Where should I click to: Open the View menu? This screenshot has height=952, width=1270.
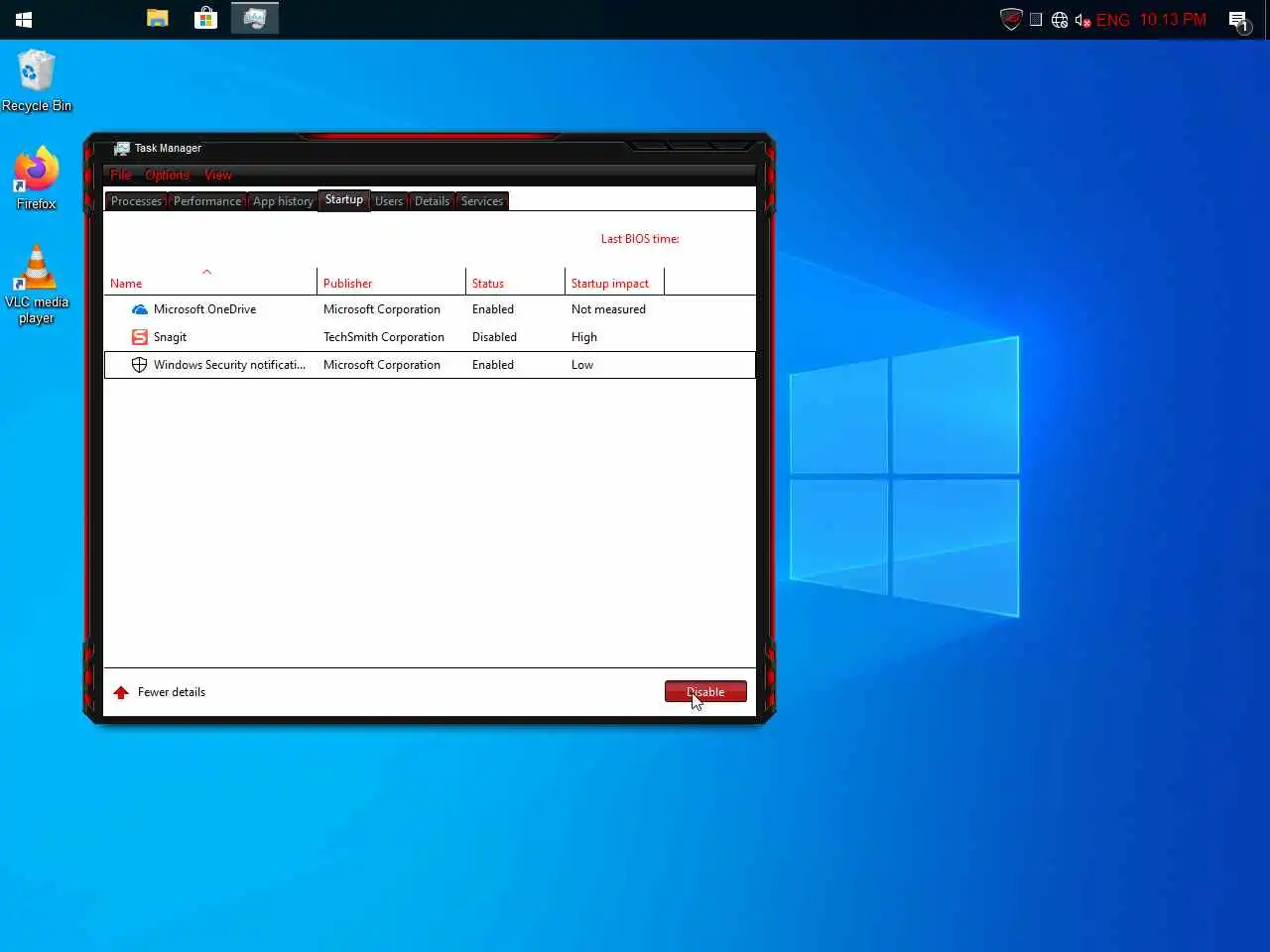tap(218, 175)
